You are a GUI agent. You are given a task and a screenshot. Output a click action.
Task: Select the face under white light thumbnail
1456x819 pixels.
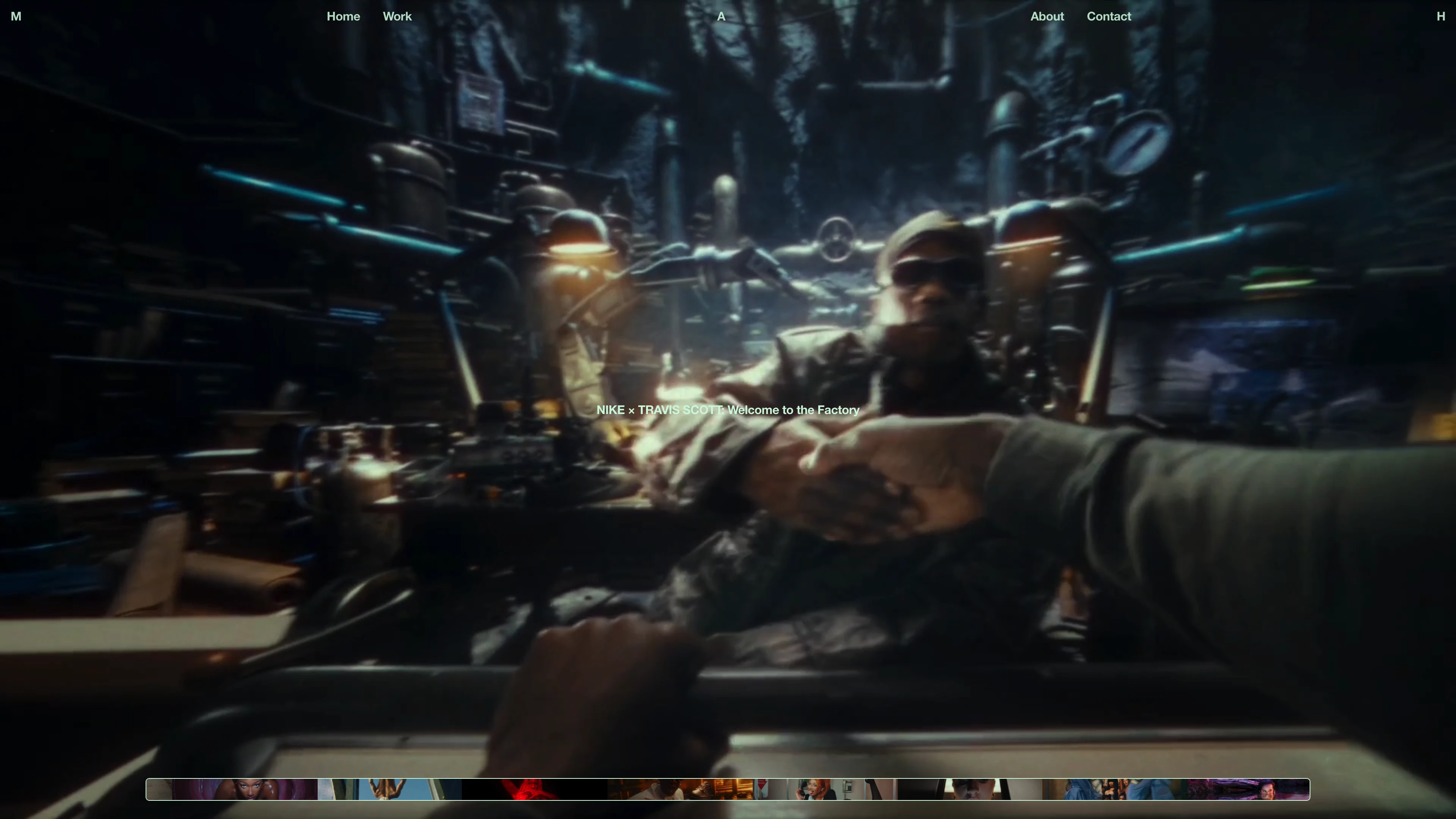970,789
